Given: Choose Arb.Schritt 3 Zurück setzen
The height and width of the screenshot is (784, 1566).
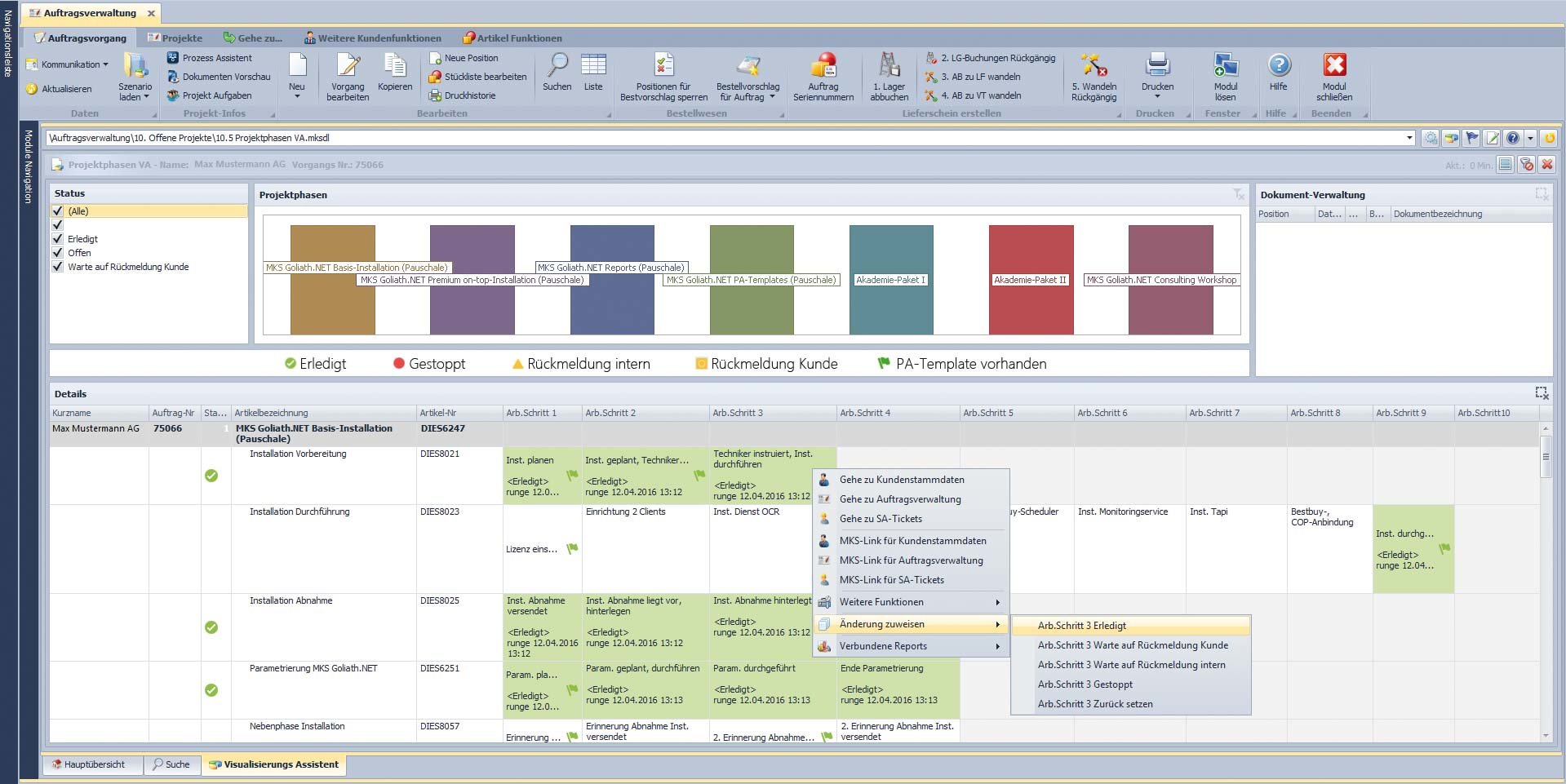Looking at the screenshot, I should [1130, 704].
